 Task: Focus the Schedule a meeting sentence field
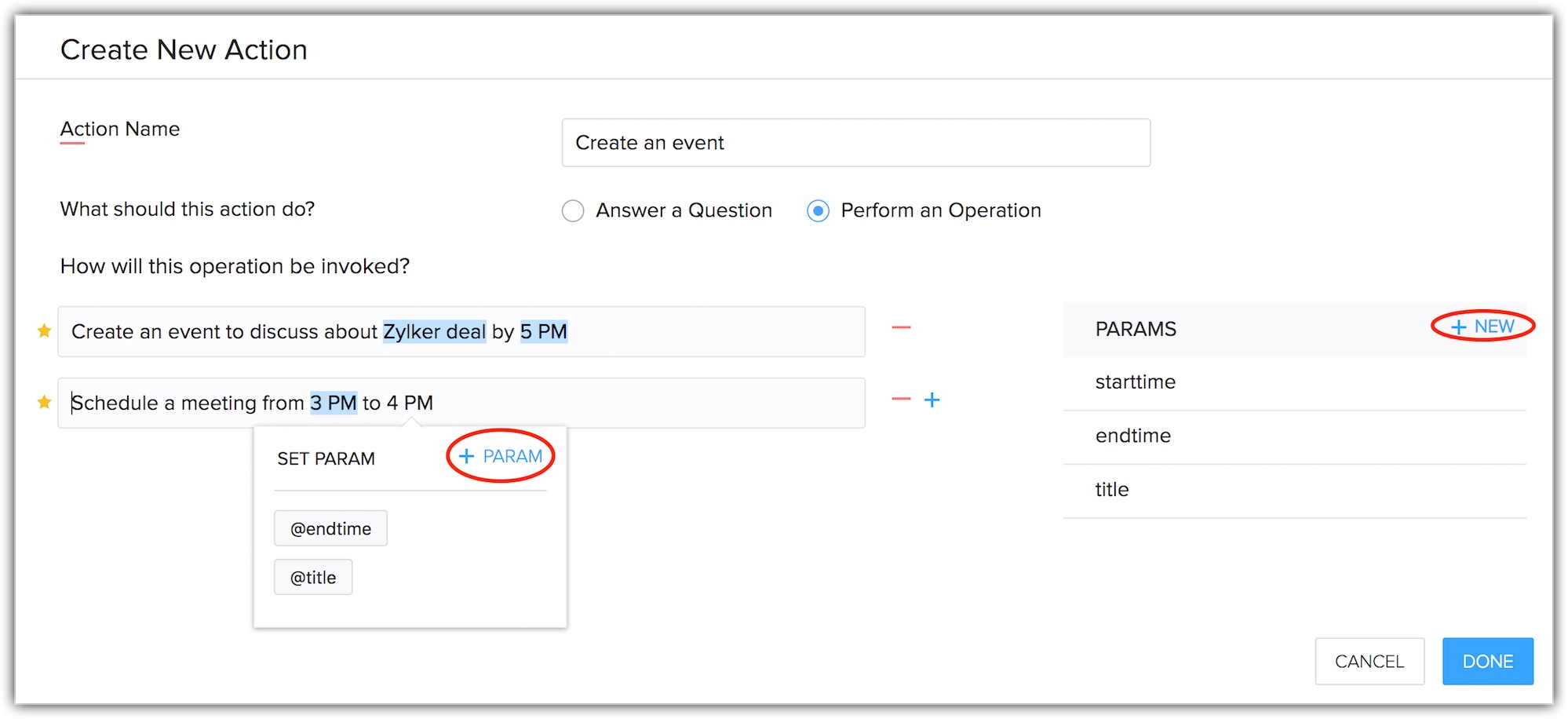coord(628,403)
